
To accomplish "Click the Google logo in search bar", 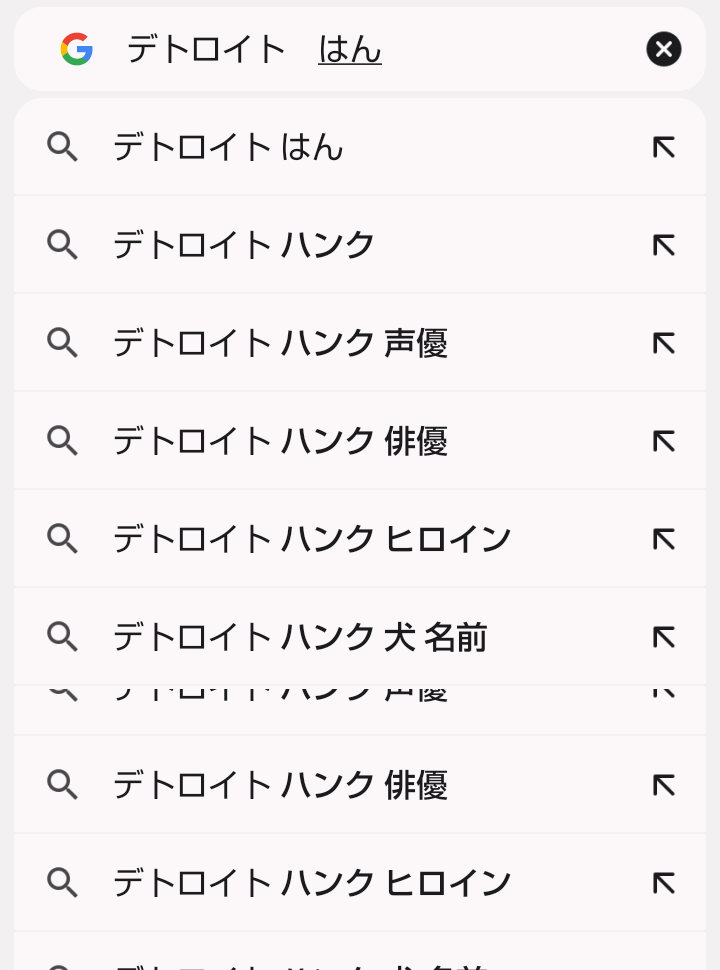I will pos(76,49).
